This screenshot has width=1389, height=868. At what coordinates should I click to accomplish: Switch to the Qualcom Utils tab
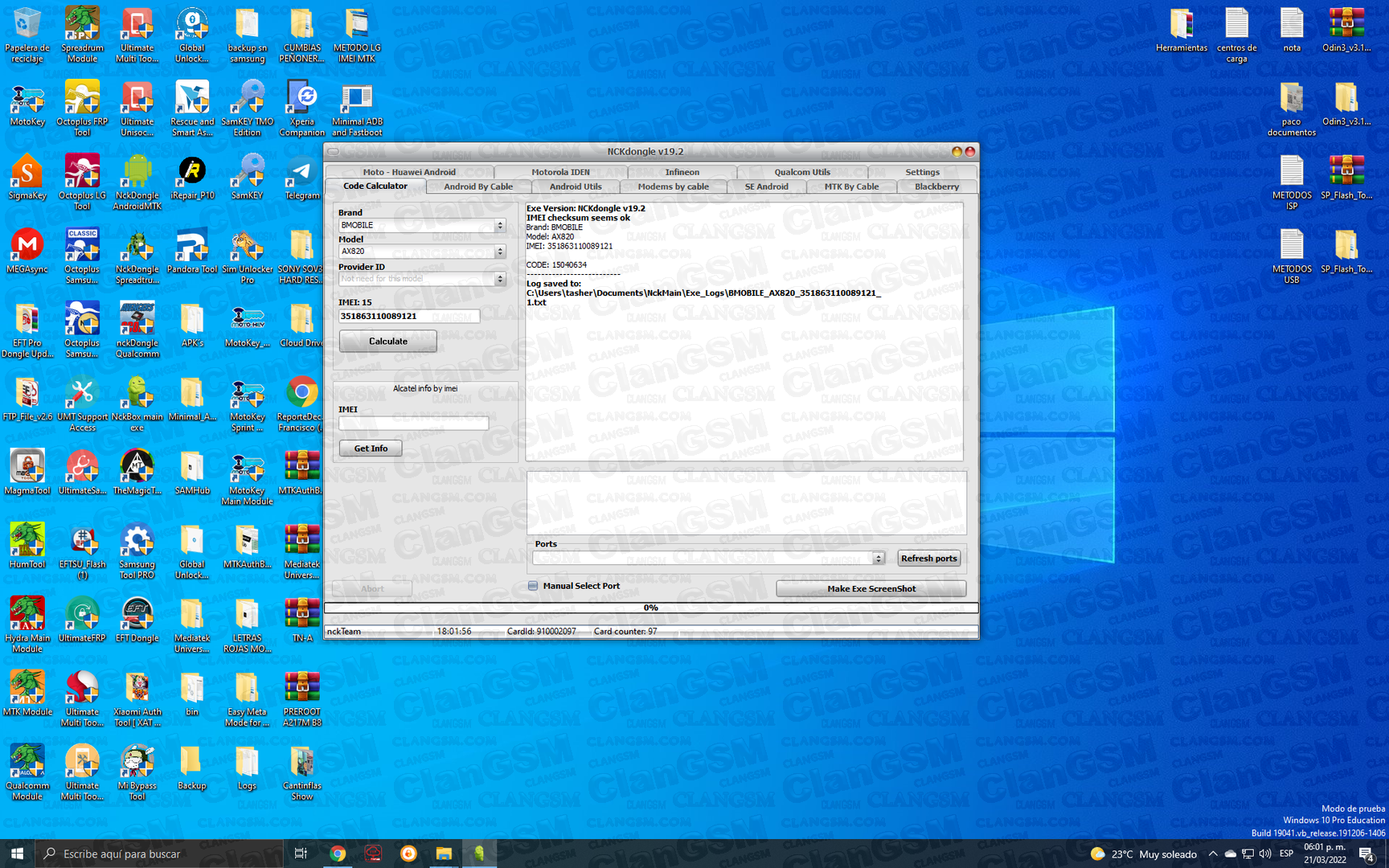[x=801, y=172]
